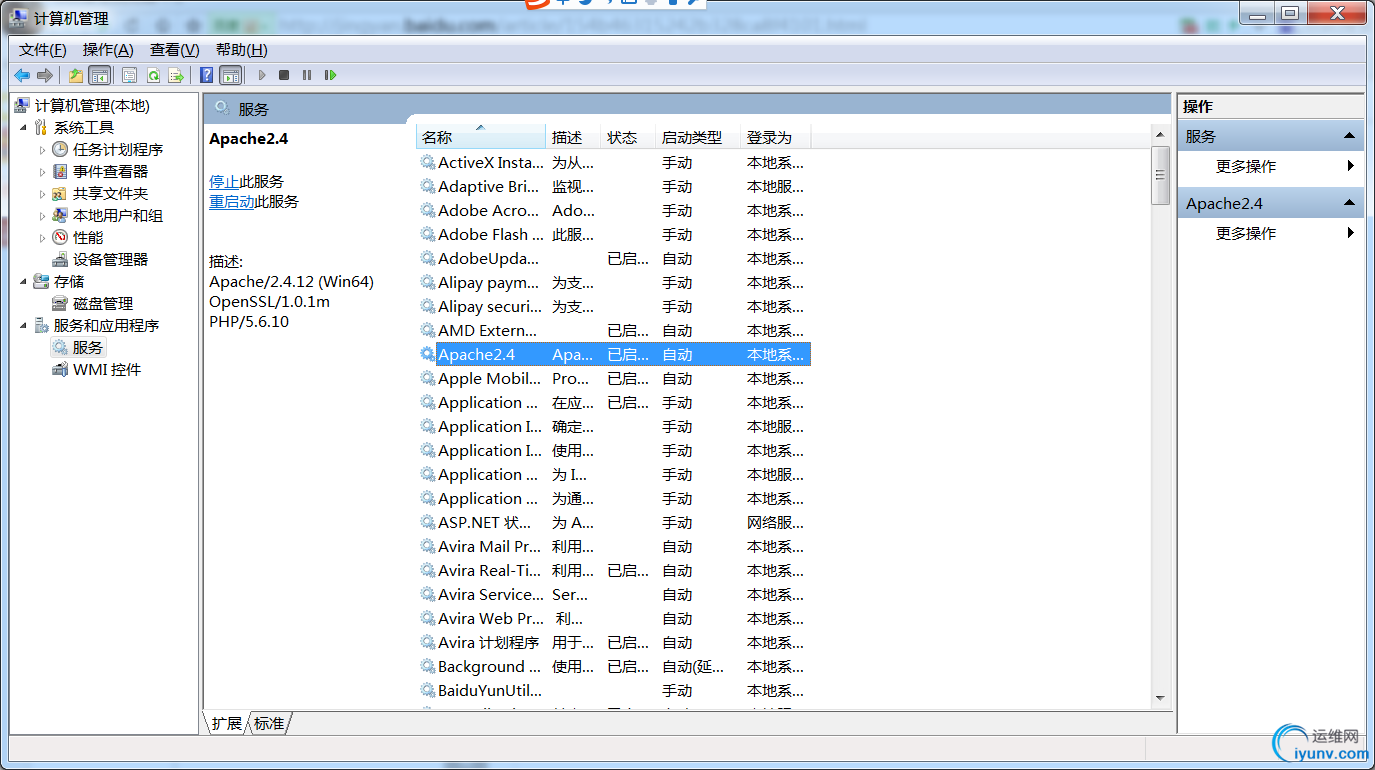Open the 文件(F) menu
The image size is (1375, 770).
tap(43, 50)
